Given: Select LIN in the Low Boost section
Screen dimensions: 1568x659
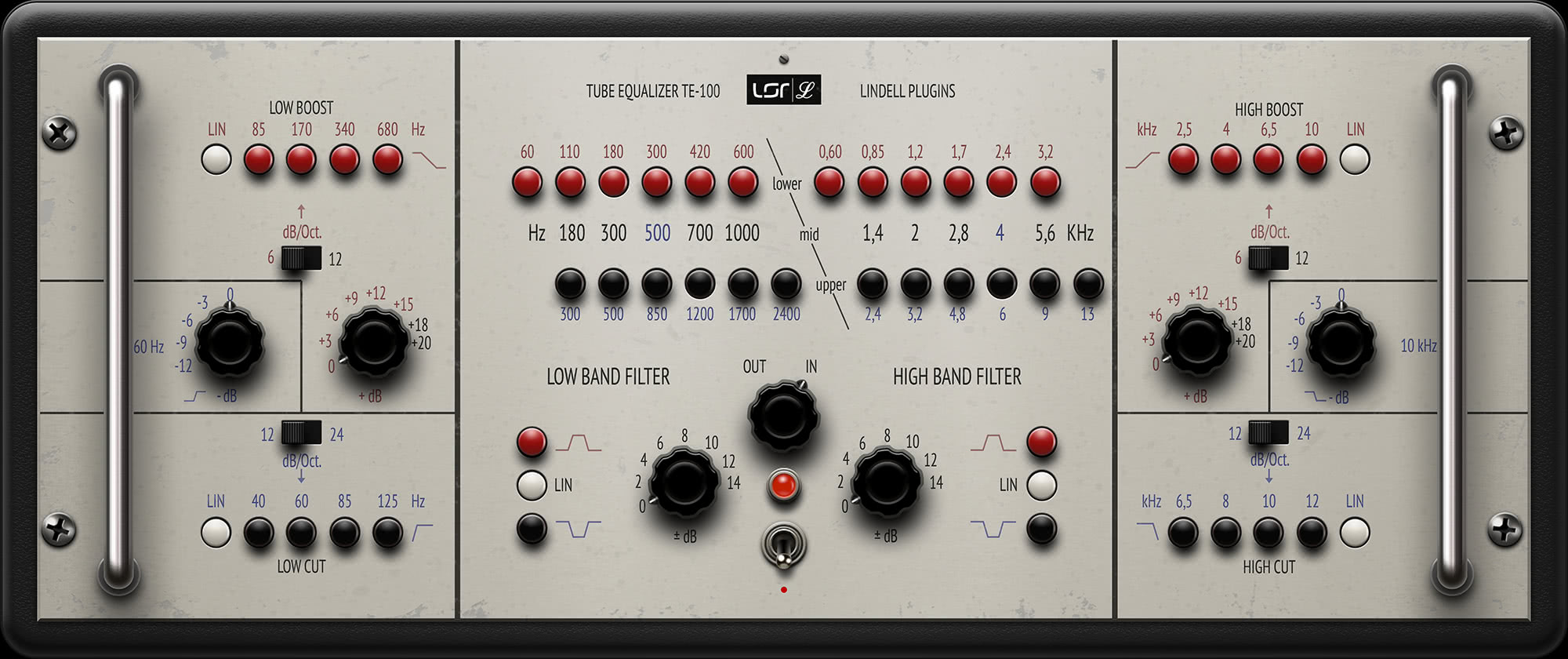Looking at the screenshot, I should 216,160.
